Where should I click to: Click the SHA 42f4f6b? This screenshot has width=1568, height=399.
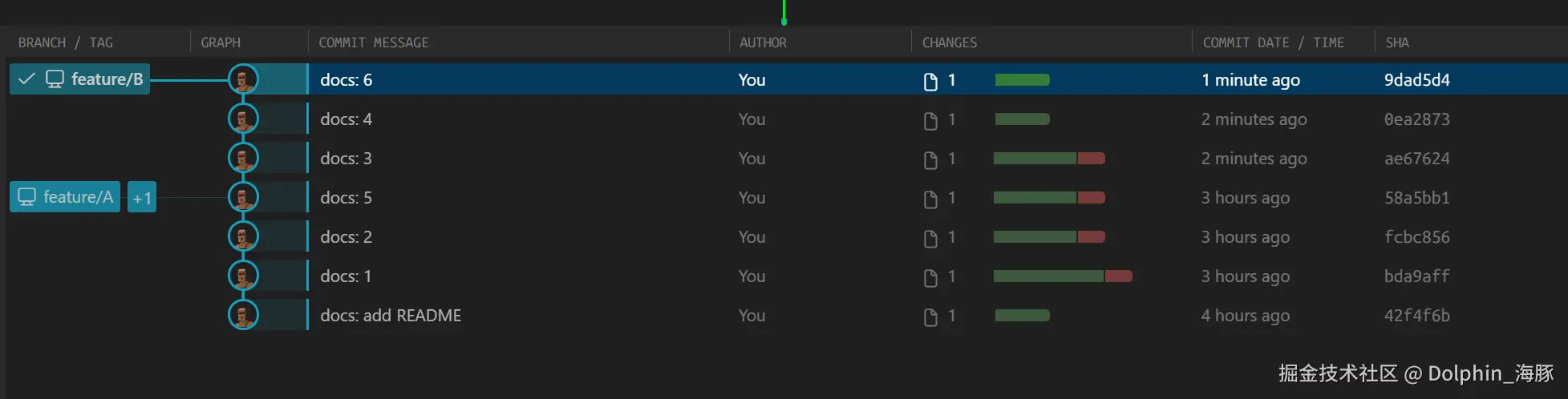(x=1416, y=316)
